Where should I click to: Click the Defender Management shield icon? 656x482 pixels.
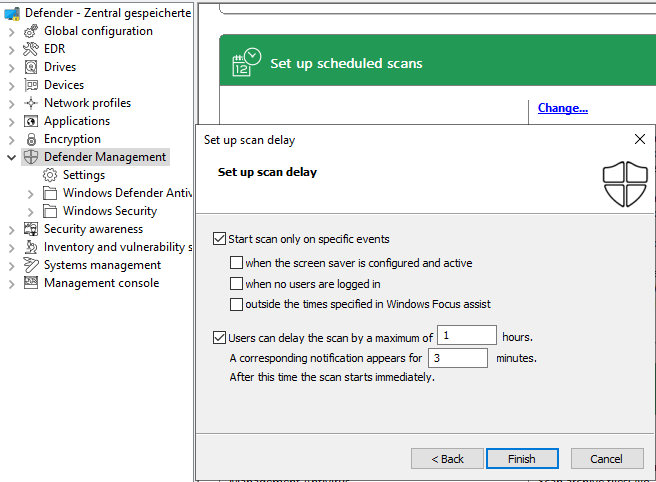pyautogui.click(x=31, y=157)
